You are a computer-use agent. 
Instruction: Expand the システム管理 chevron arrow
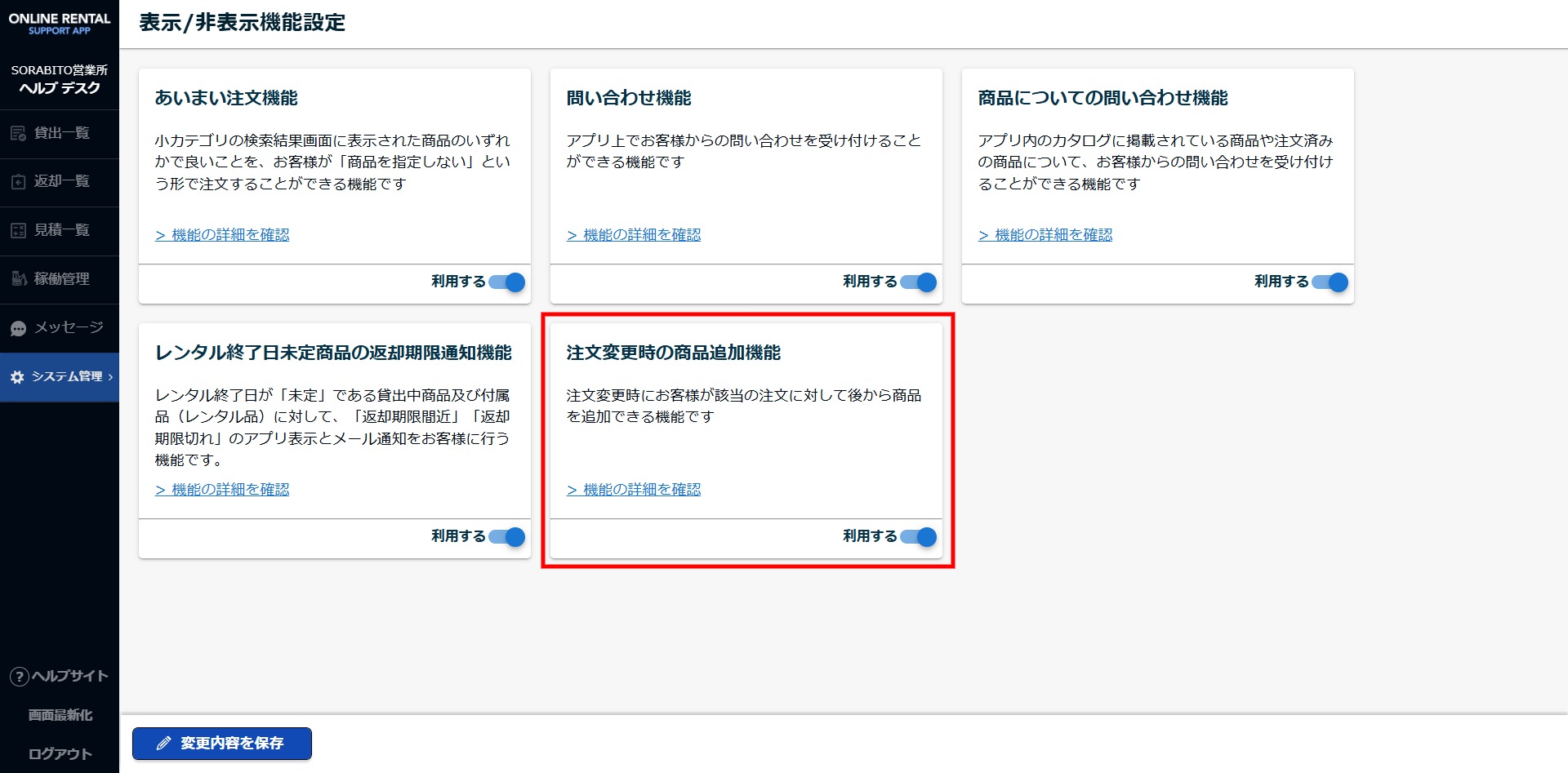coord(111,377)
